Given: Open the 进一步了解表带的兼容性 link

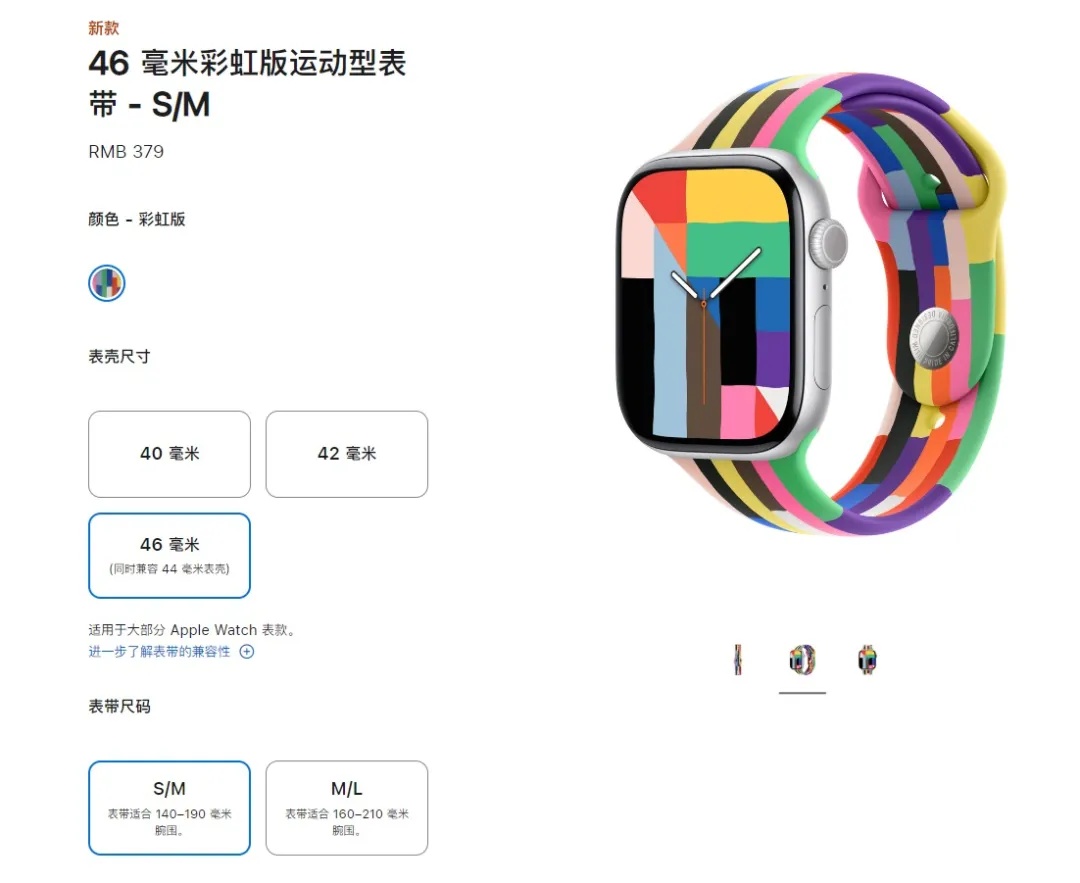Looking at the screenshot, I should coord(159,652).
